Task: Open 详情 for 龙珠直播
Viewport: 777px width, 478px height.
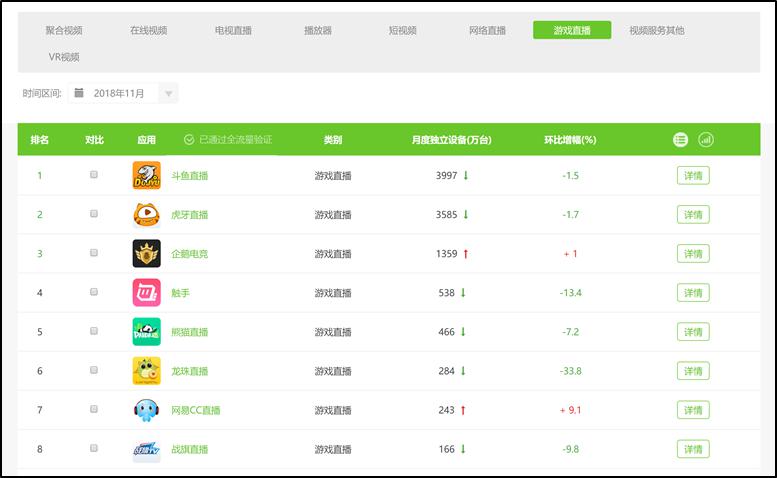Action: coord(693,371)
